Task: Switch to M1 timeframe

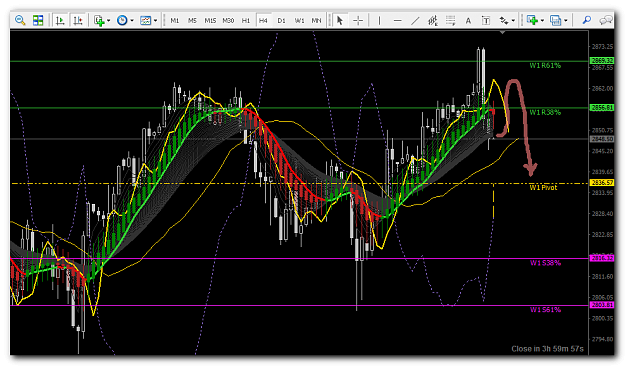Action: pos(175,20)
